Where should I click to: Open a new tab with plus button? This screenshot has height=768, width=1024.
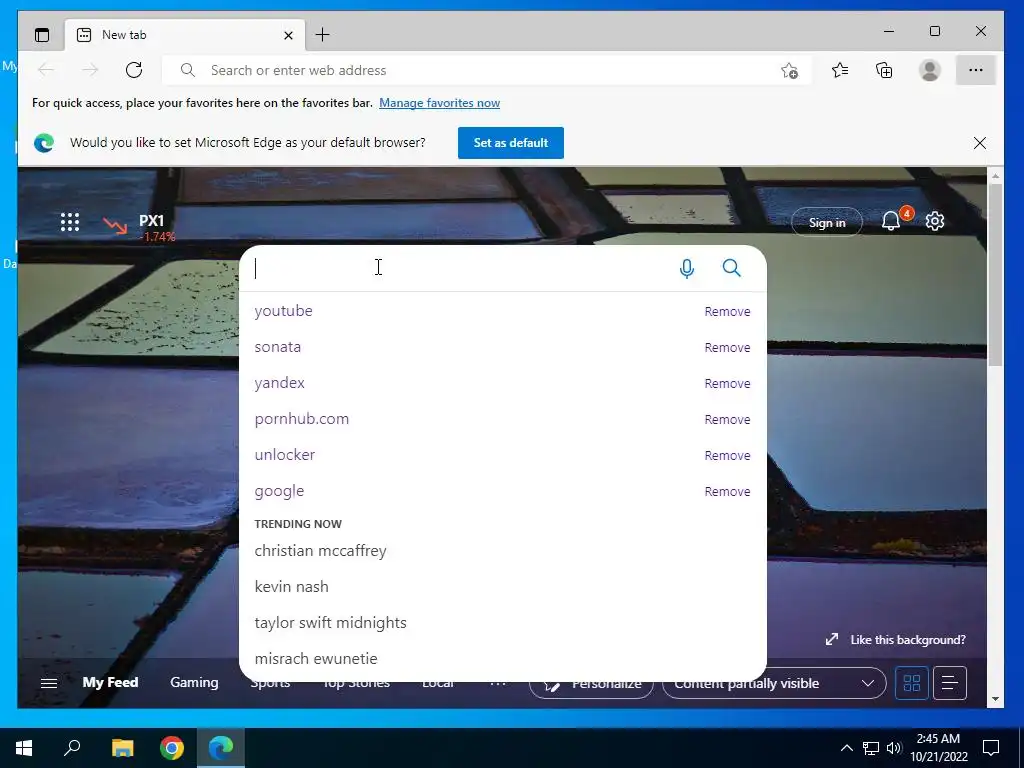point(323,35)
